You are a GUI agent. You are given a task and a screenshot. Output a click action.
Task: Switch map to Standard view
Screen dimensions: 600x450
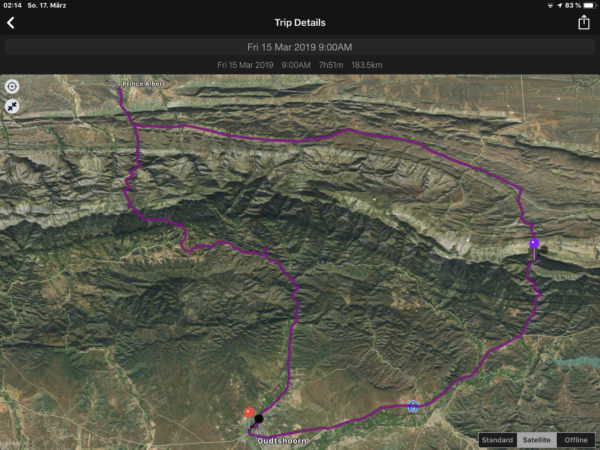tap(497, 440)
